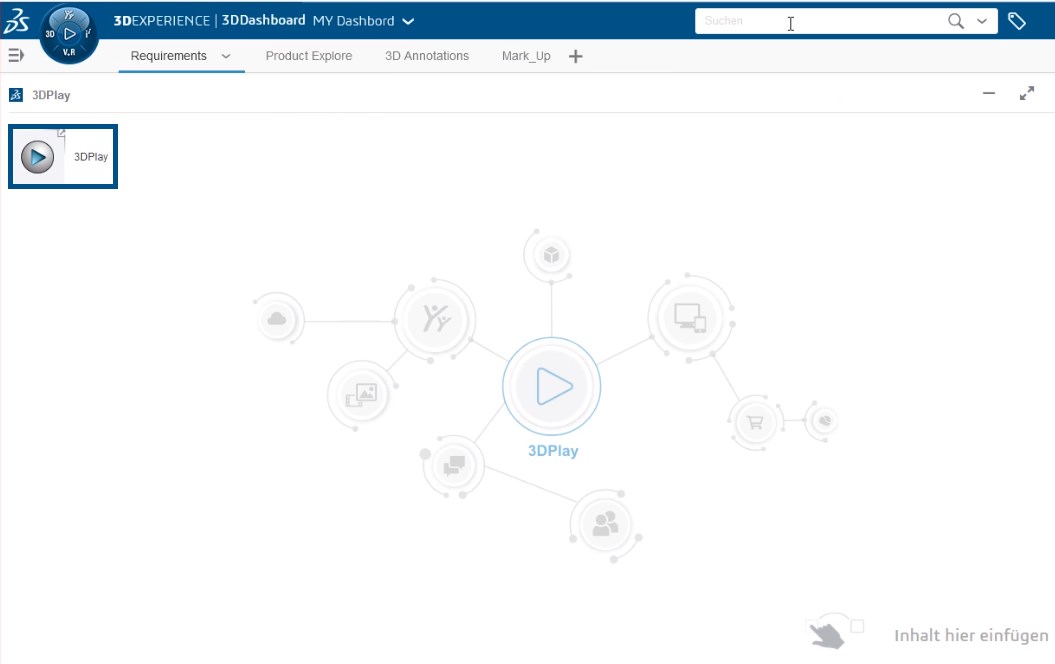
Task: Switch to the Requirements tab
Action: pyautogui.click(x=168, y=56)
